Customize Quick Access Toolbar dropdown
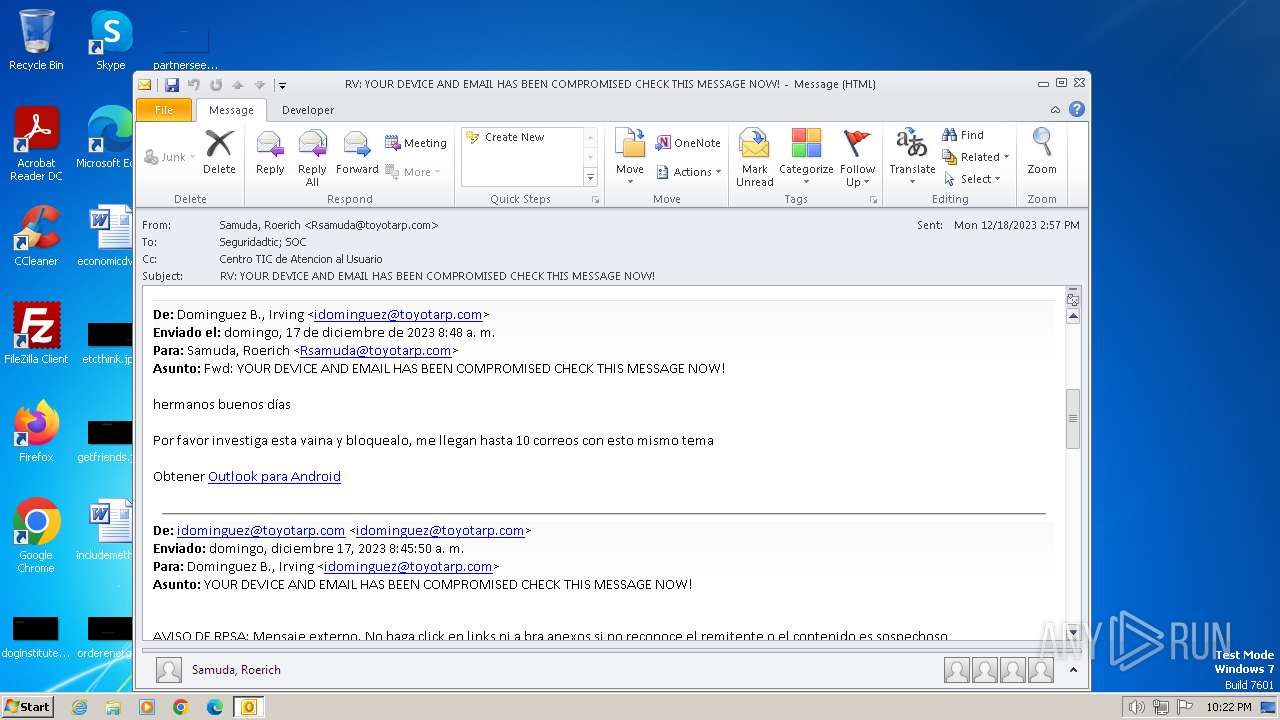The height and width of the screenshot is (720, 1280). (282, 86)
